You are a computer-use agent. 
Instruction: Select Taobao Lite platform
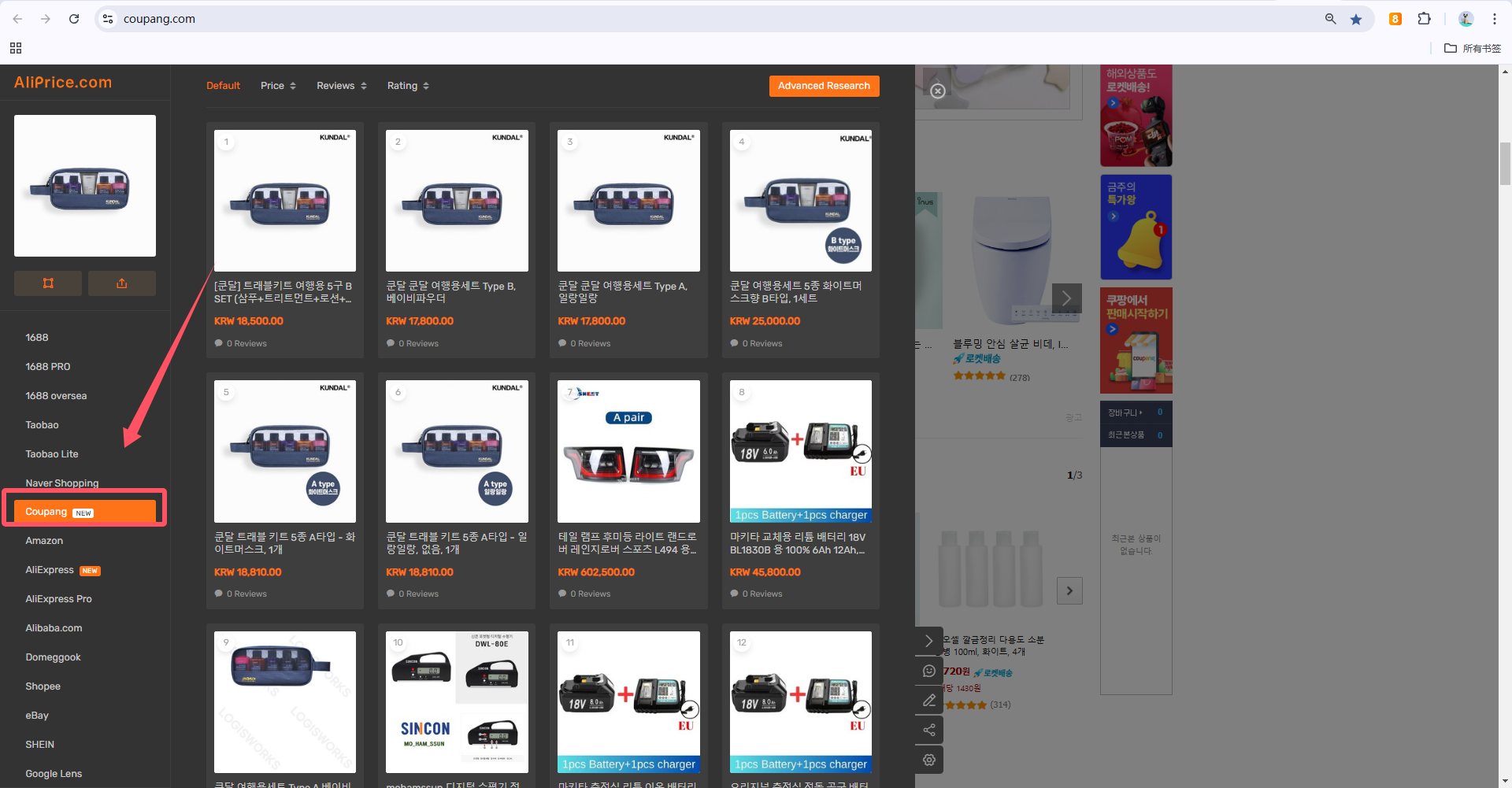[x=52, y=454]
